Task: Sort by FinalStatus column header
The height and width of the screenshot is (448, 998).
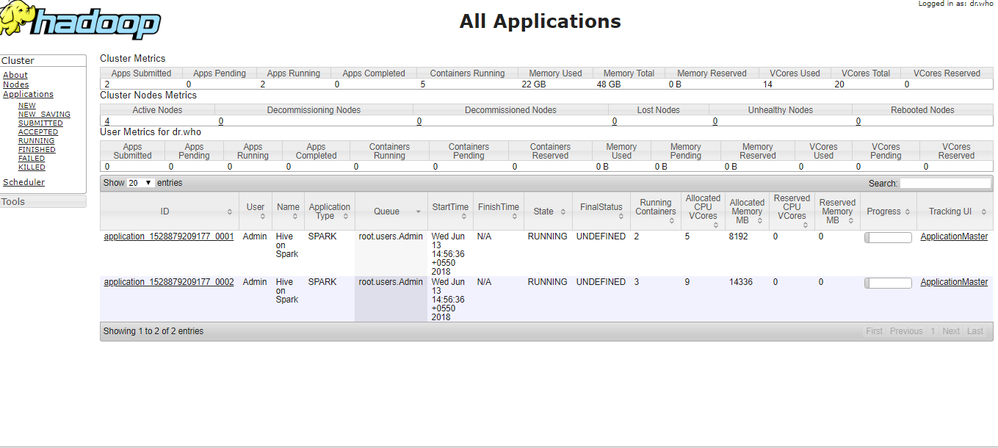Action: point(601,211)
